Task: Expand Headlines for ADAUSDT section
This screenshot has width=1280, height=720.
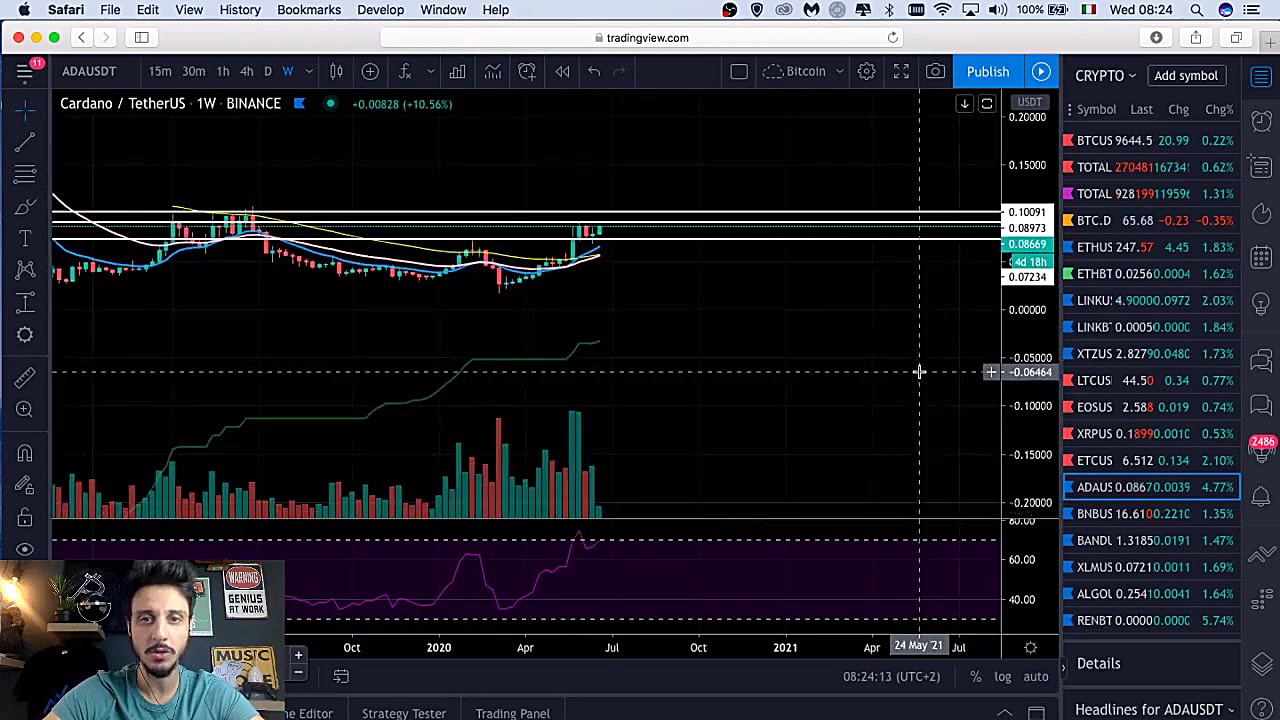Action: click(x=1154, y=709)
